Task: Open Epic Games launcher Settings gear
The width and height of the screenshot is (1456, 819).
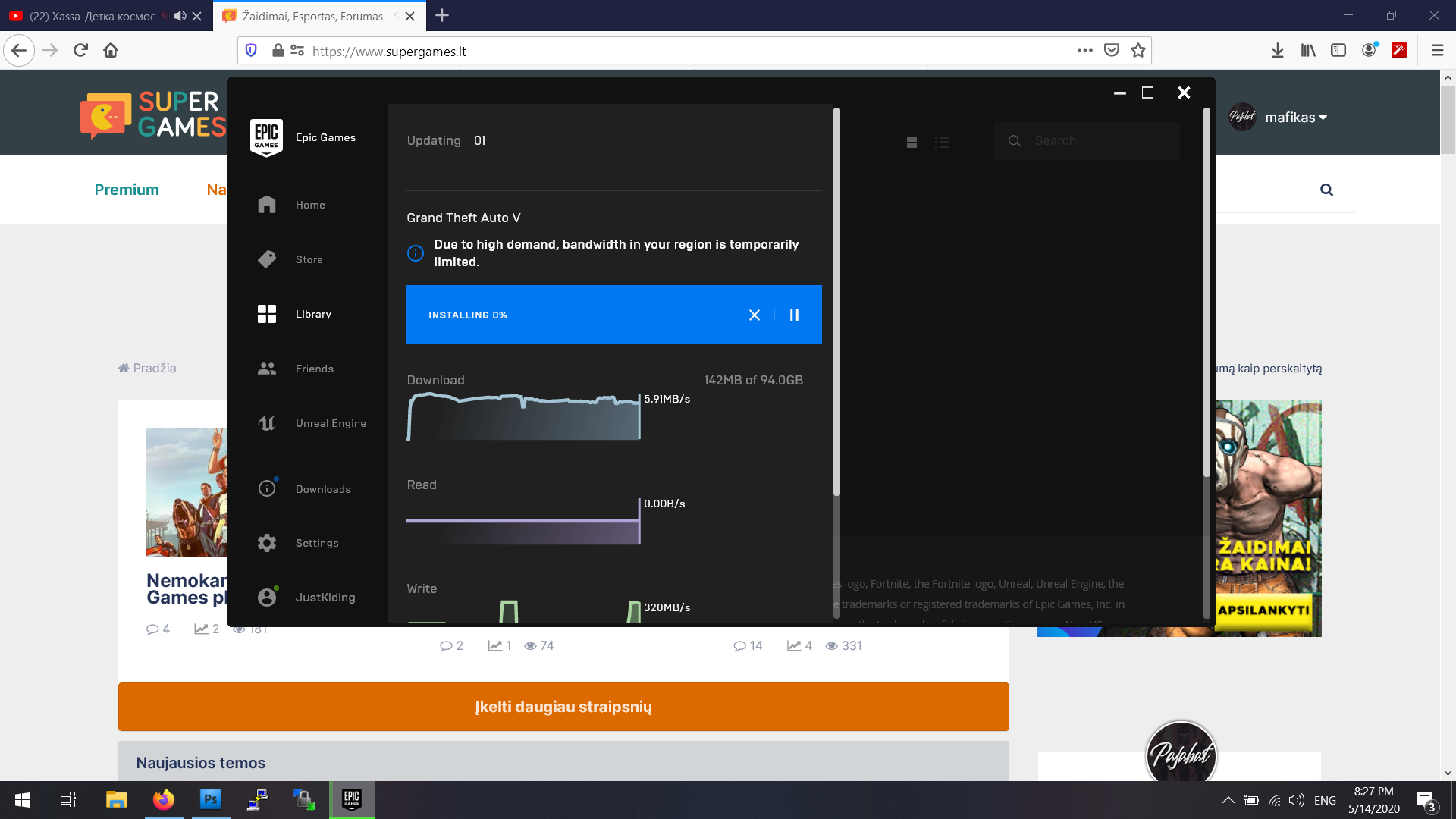Action: (267, 543)
